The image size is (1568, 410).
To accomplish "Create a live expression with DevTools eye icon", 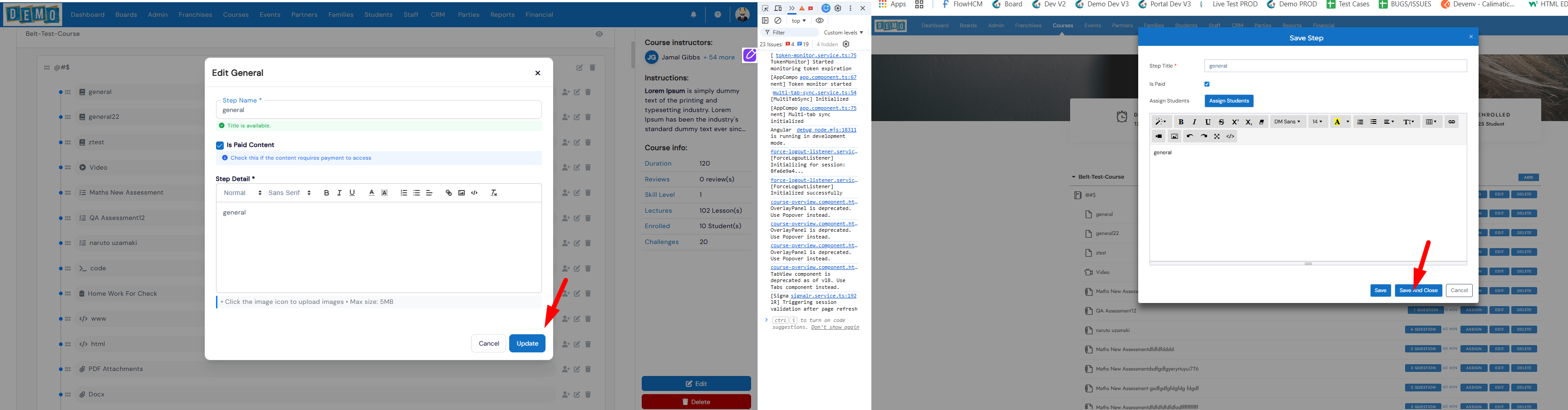I will [819, 21].
